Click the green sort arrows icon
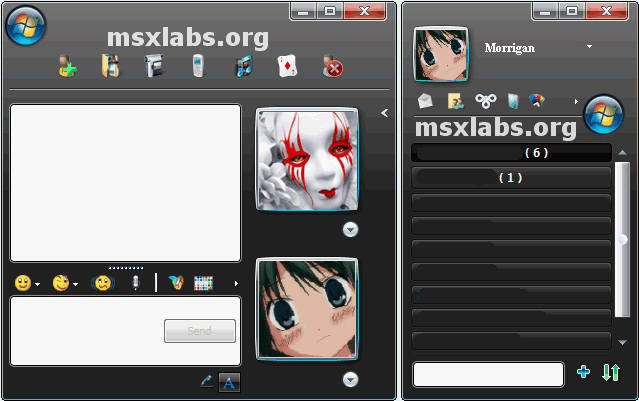 point(611,372)
